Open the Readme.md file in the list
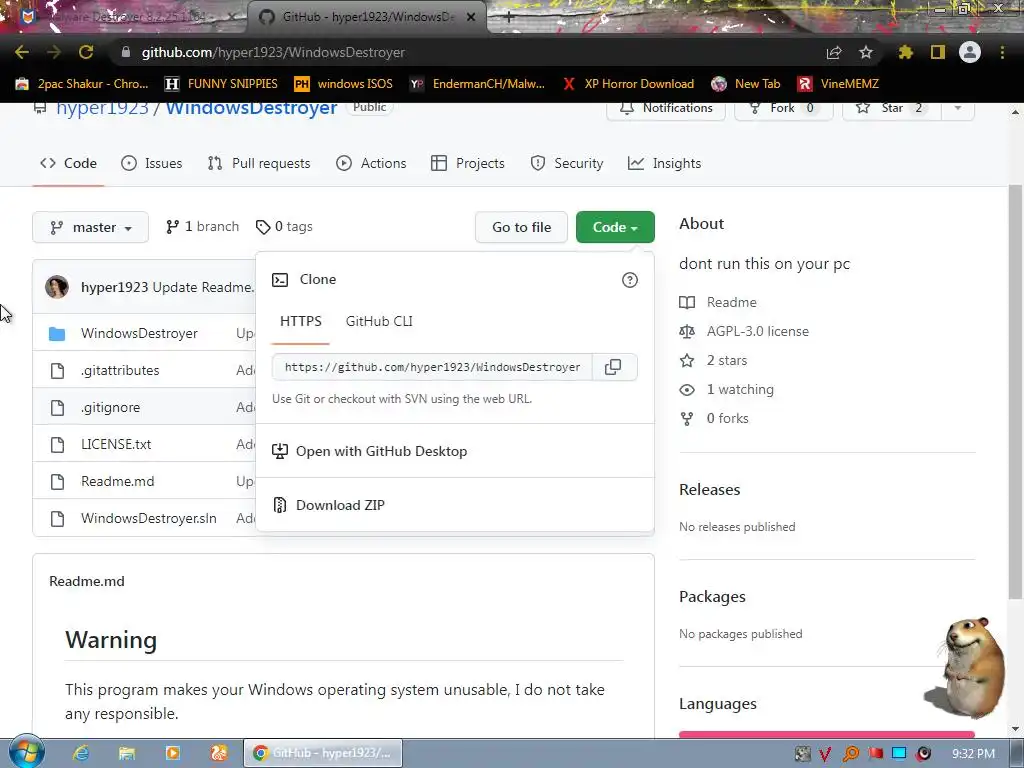Image resolution: width=1024 pixels, height=768 pixels. [x=118, y=481]
